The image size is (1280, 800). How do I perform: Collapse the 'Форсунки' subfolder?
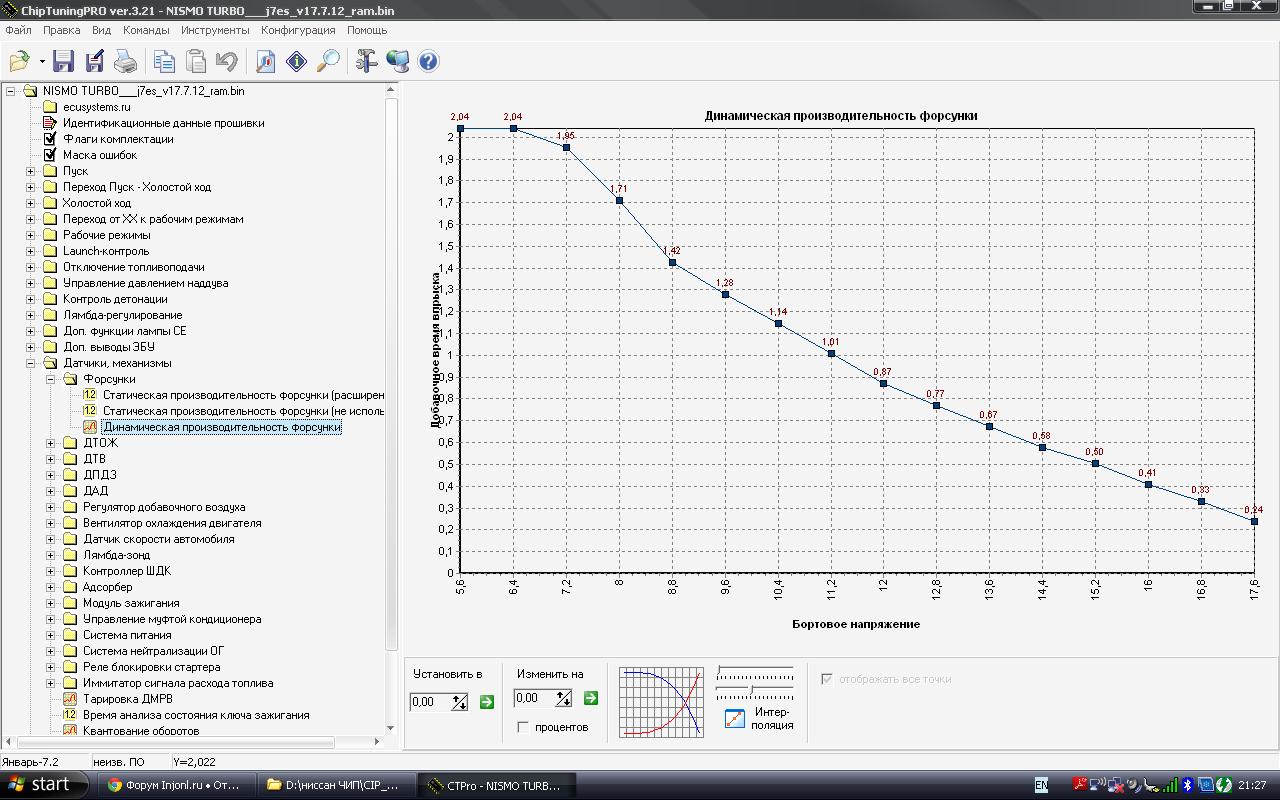click(x=50, y=379)
